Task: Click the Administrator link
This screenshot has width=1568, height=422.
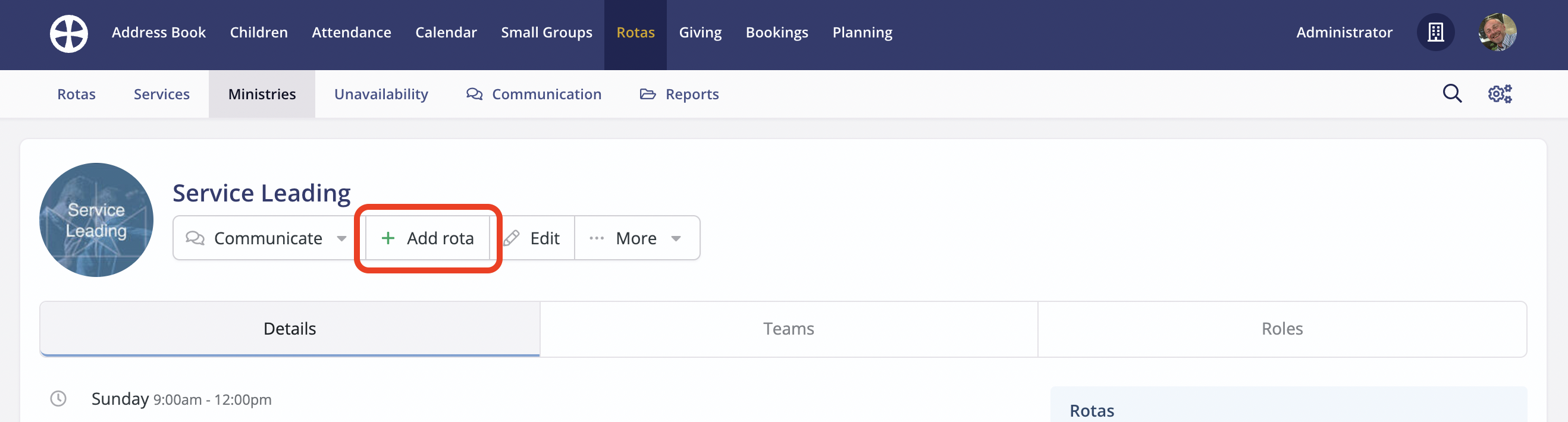Action: (1343, 32)
